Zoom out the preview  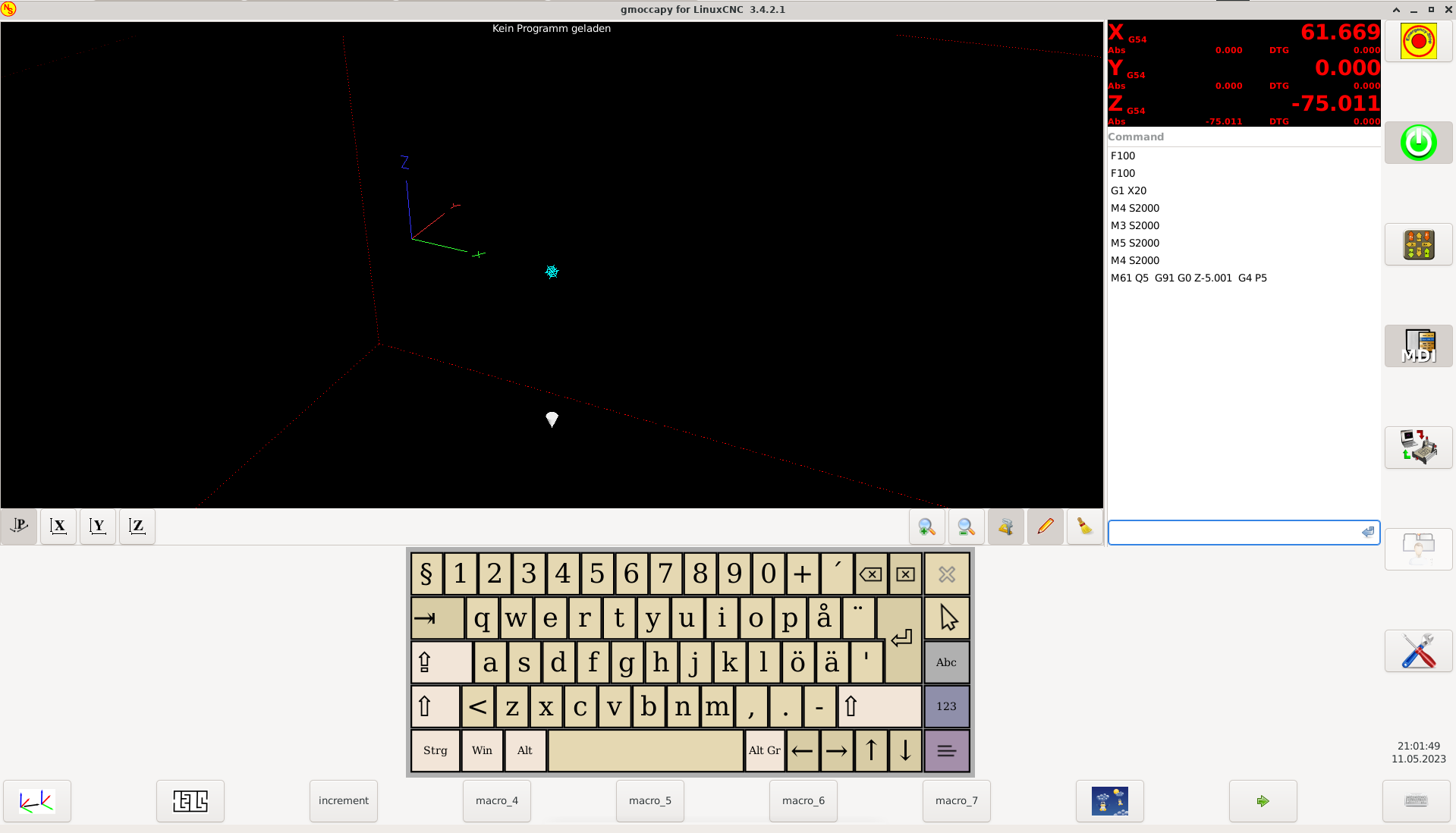[x=967, y=527]
